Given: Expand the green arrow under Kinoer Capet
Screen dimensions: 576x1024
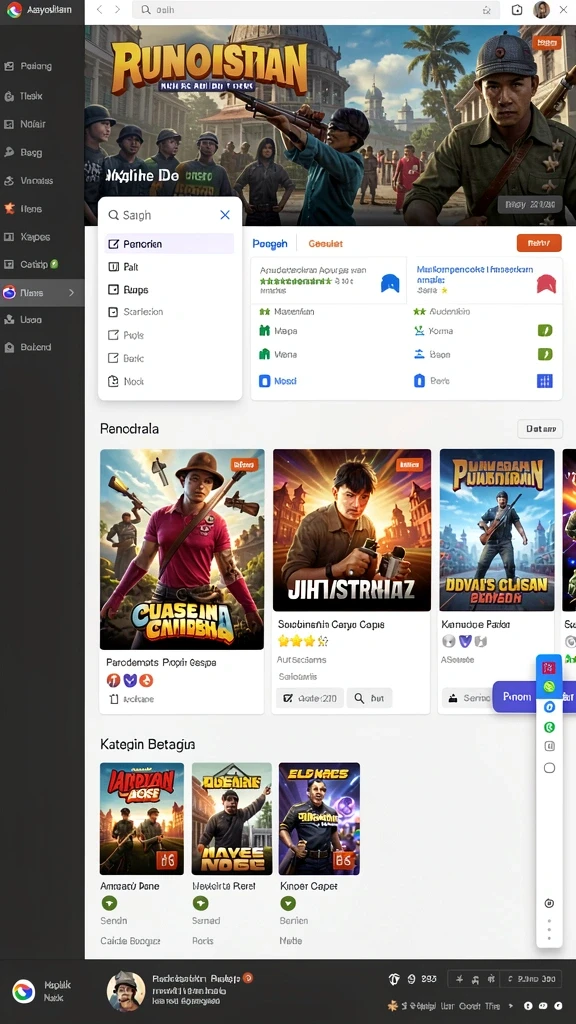Looking at the screenshot, I should [x=288, y=903].
